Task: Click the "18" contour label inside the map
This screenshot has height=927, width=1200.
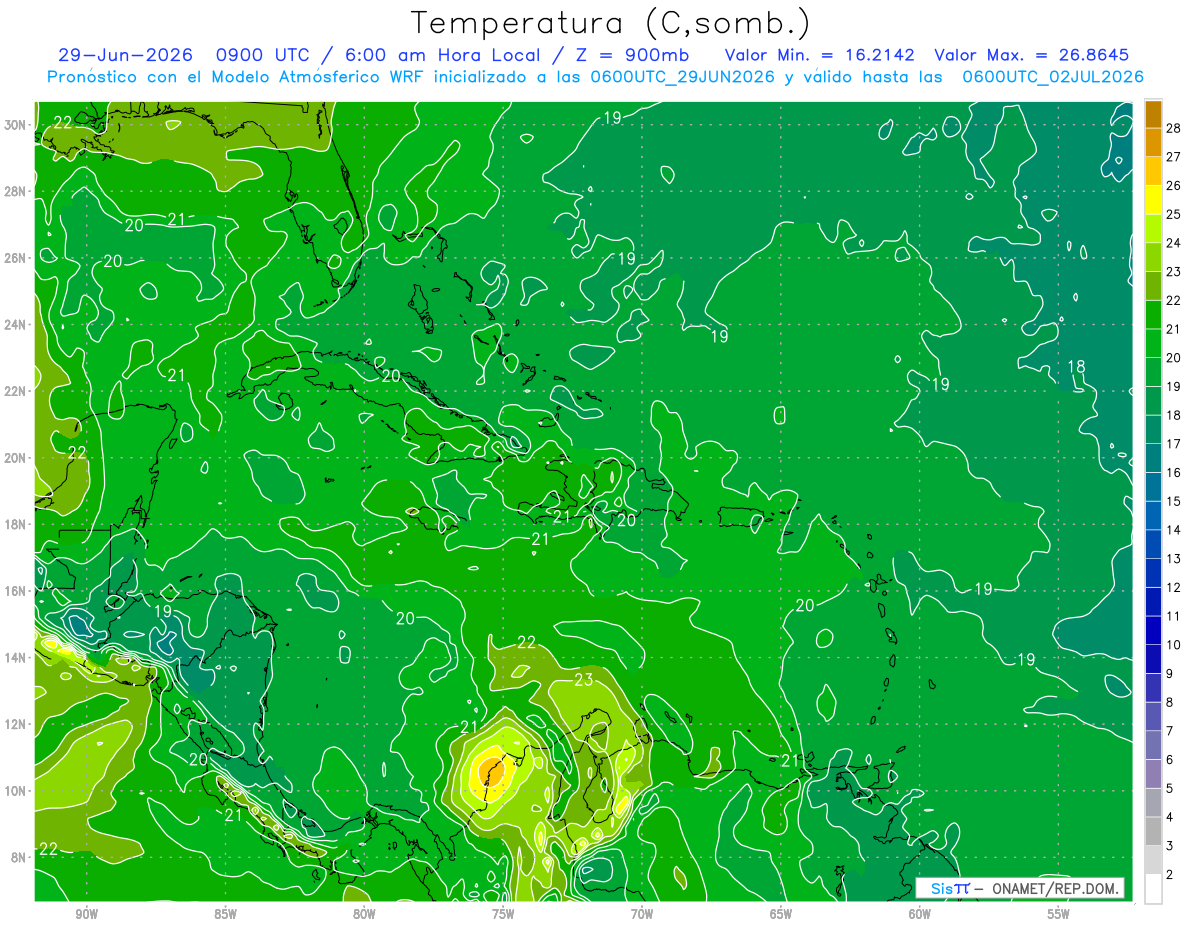Action: pos(1077,366)
